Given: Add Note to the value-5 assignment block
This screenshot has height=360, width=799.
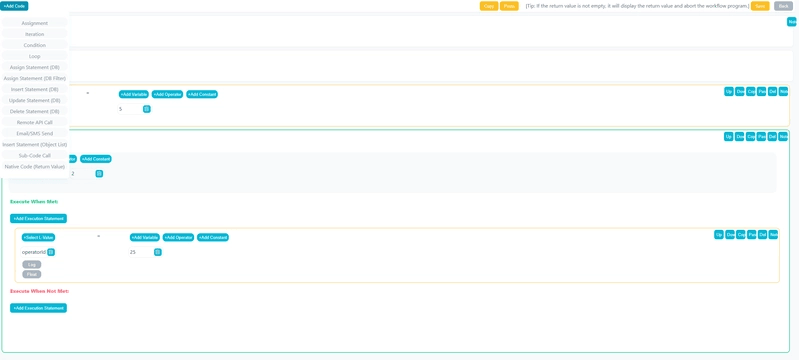Looking at the screenshot, I should 784,92.
